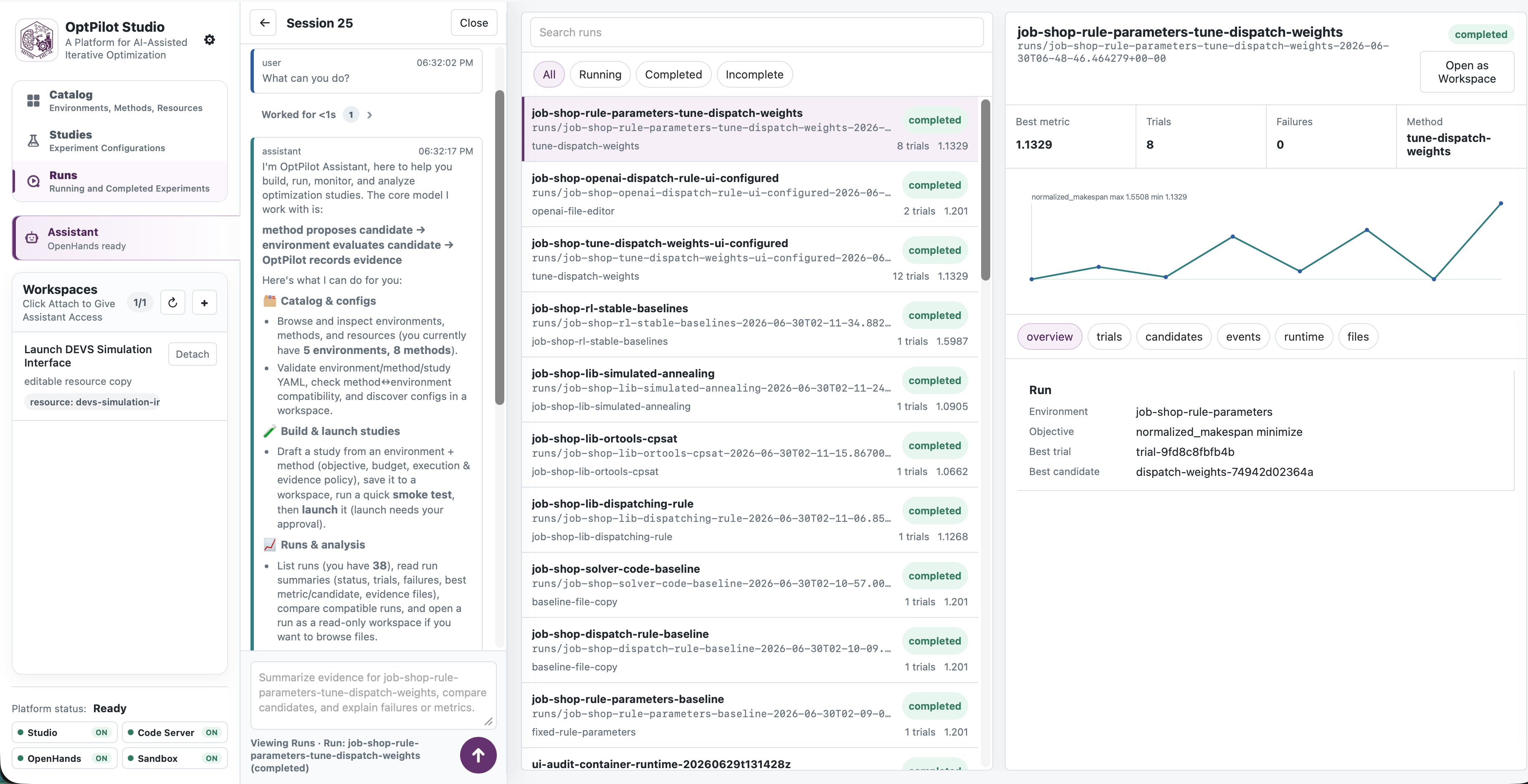Click the Launch DEVS Simulation Interface workspace title
1528x784 pixels.
click(88, 356)
